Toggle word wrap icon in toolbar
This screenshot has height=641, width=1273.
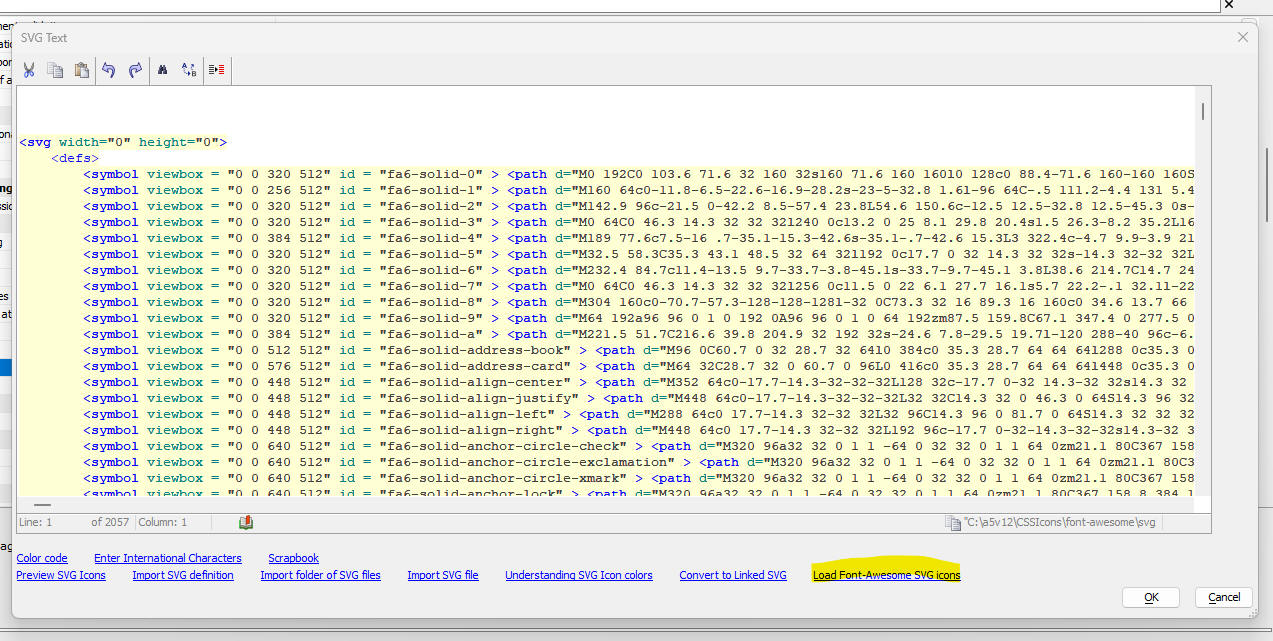(x=216, y=70)
